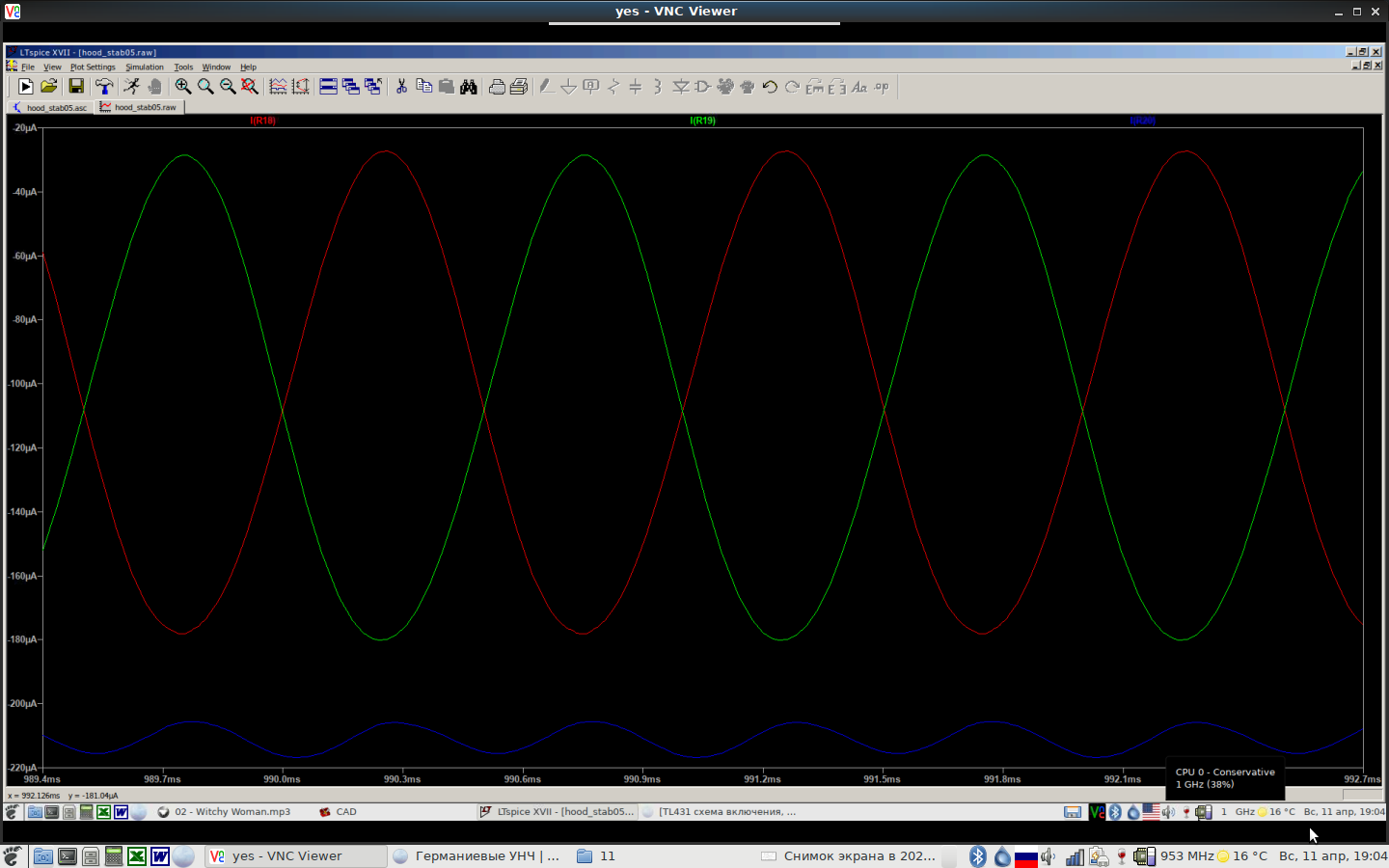
Task: Click the zoom in magnifier icon
Action: tap(182, 87)
